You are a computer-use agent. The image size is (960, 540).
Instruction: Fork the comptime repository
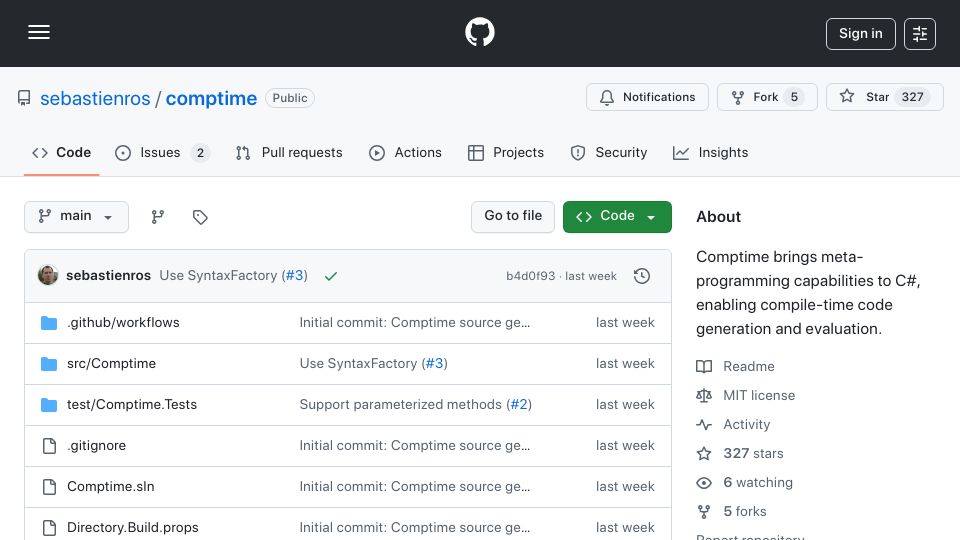pyautogui.click(x=767, y=97)
